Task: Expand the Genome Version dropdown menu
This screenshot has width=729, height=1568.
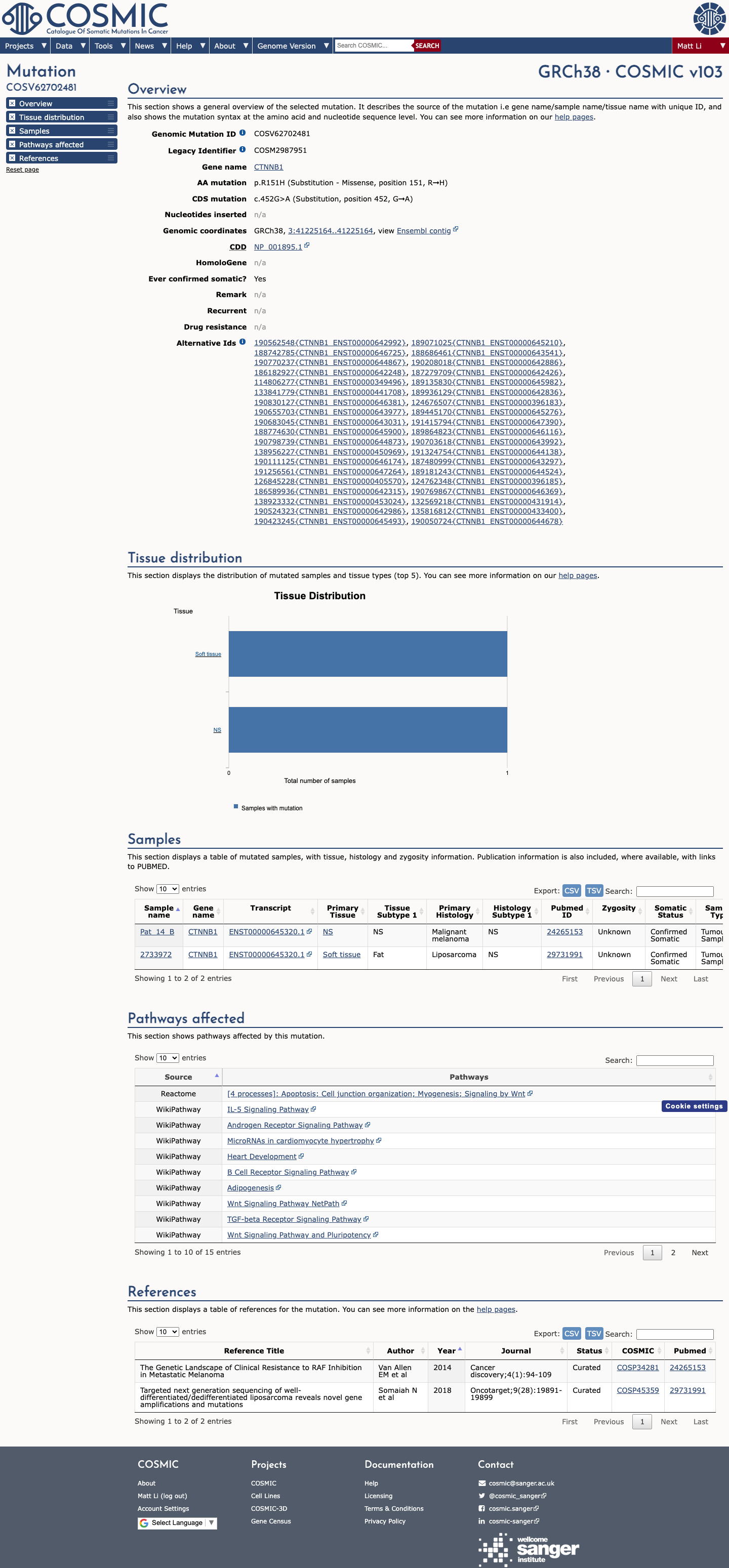Action: [x=293, y=46]
